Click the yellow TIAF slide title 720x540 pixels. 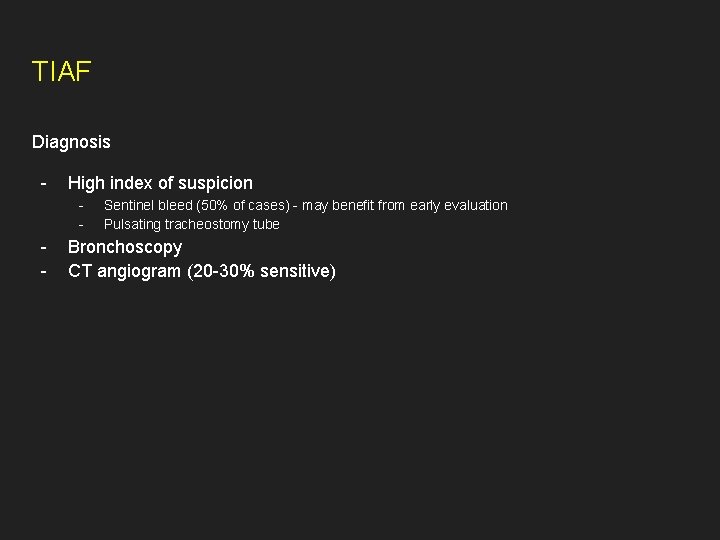62,72
